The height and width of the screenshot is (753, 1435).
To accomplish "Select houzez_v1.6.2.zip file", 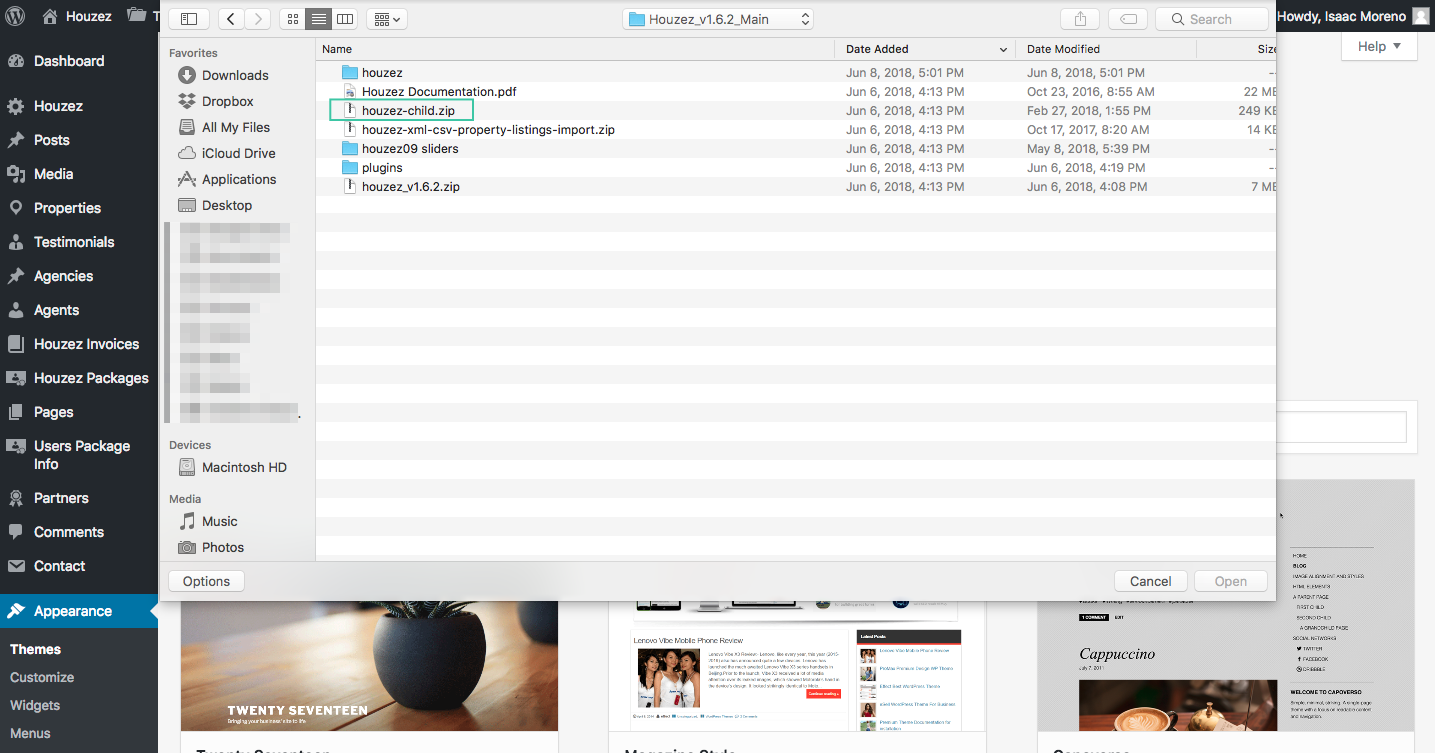I will tap(796, 187).
